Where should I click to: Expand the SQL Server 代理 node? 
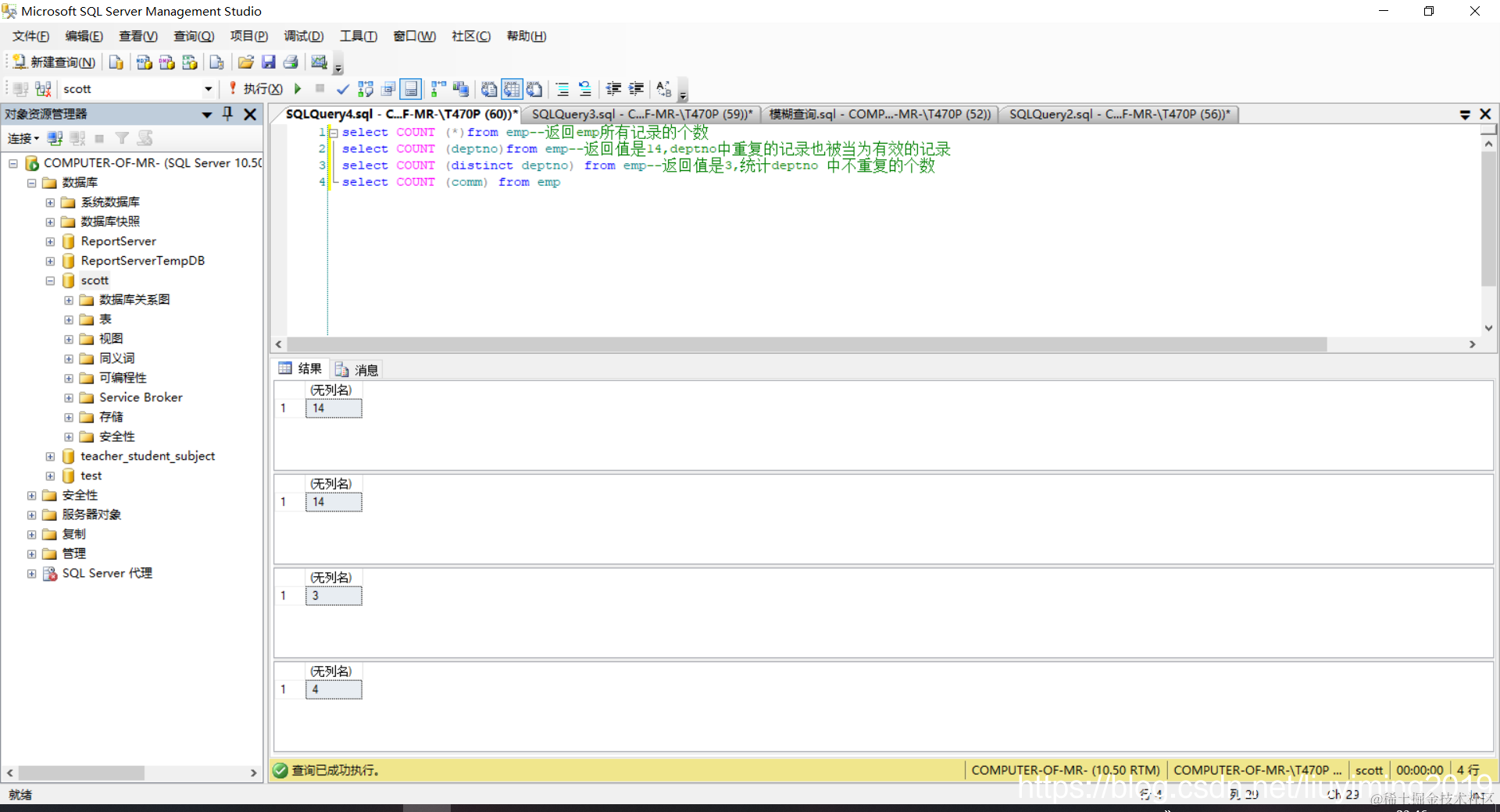click(x=31, y=573)
